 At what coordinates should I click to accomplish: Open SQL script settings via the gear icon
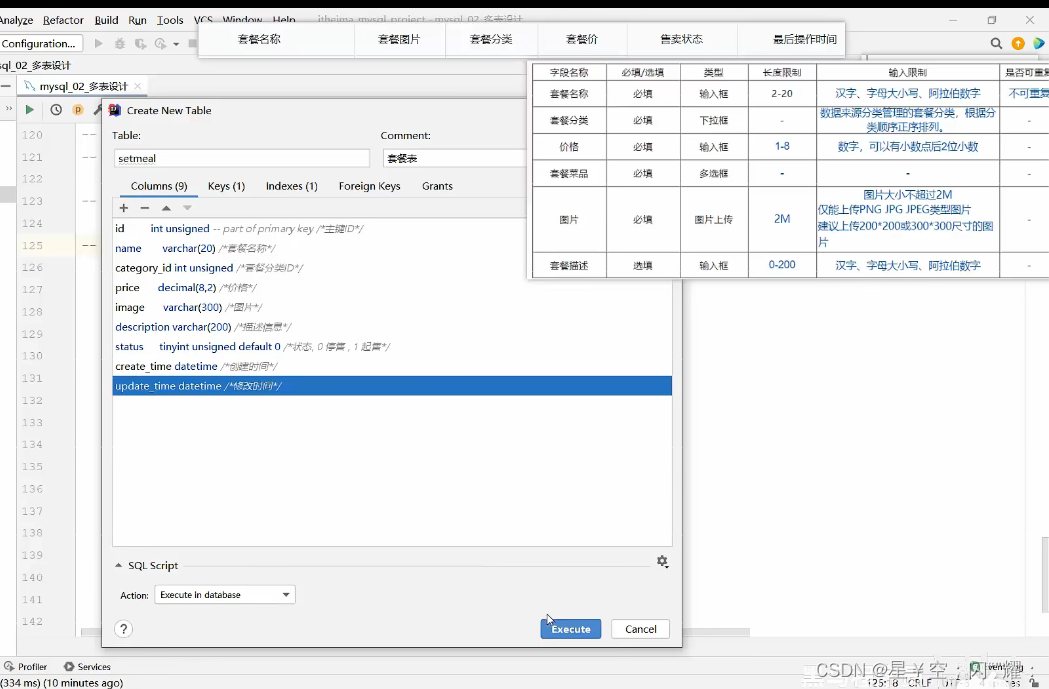coord(663,562)
